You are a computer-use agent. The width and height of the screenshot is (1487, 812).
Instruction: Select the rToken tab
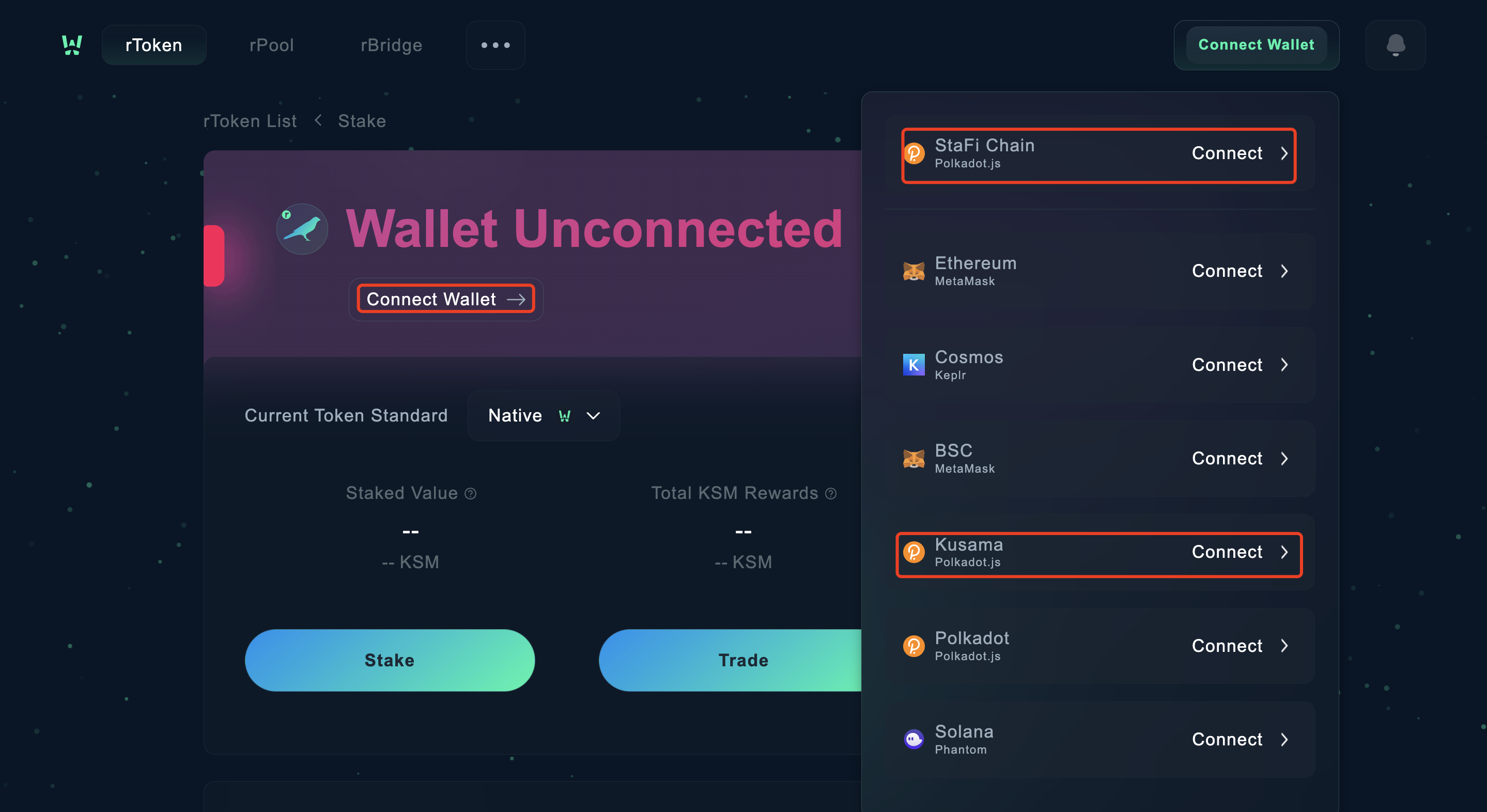coord(153,45)
